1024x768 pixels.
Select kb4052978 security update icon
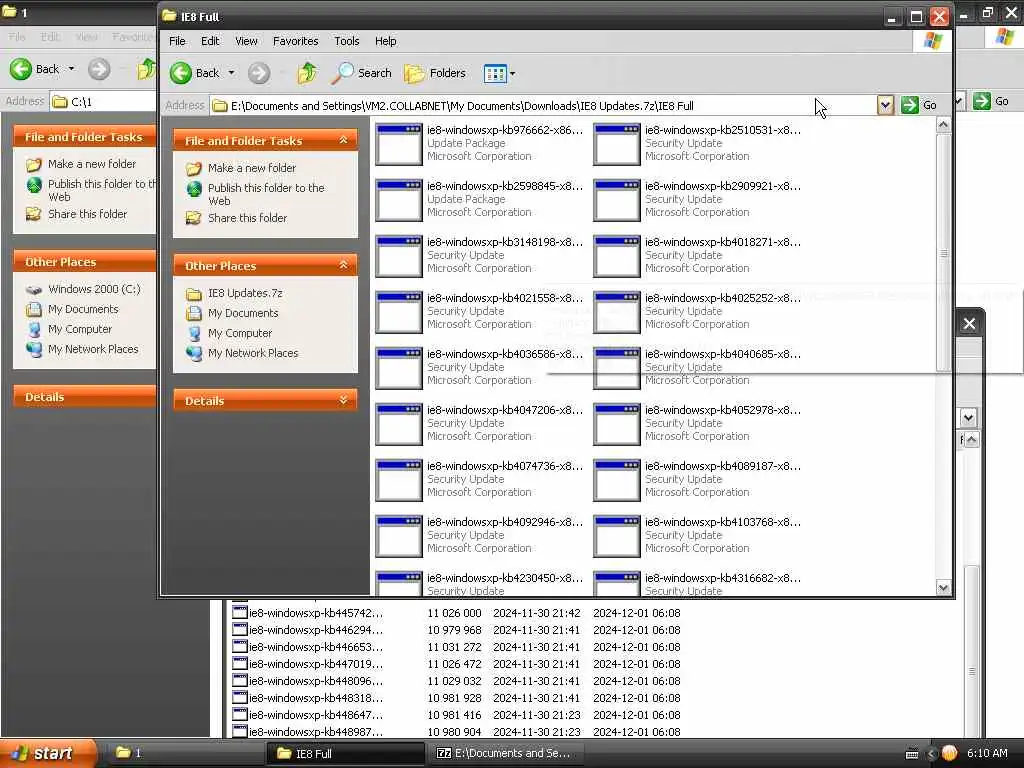616,424
